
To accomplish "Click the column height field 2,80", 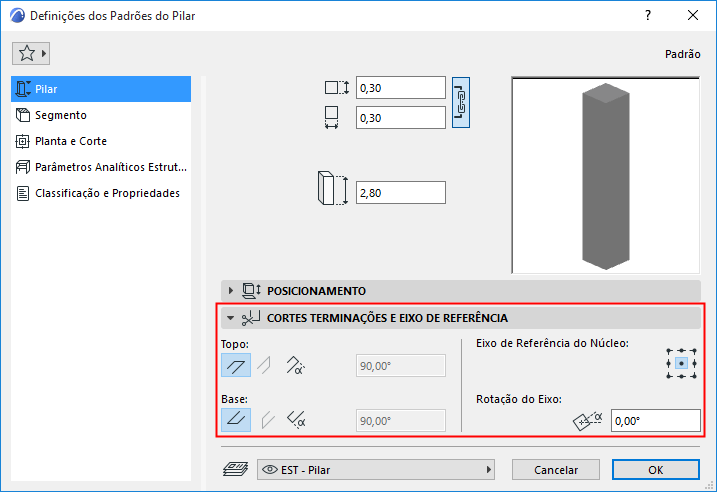I will tap(401, 193).
